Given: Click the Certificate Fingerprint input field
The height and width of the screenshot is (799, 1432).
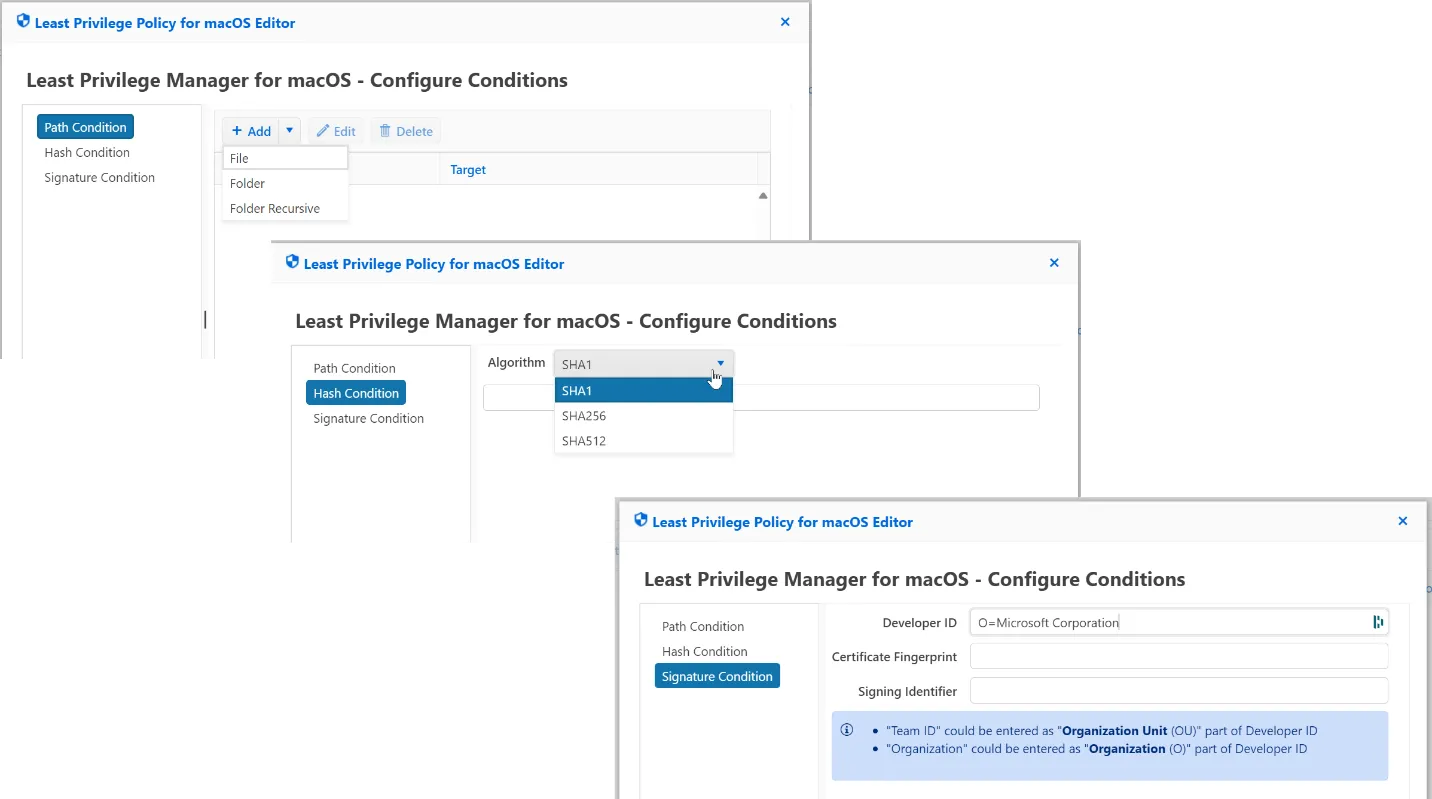Looking at the screenshot, I should click(1178, 657).
